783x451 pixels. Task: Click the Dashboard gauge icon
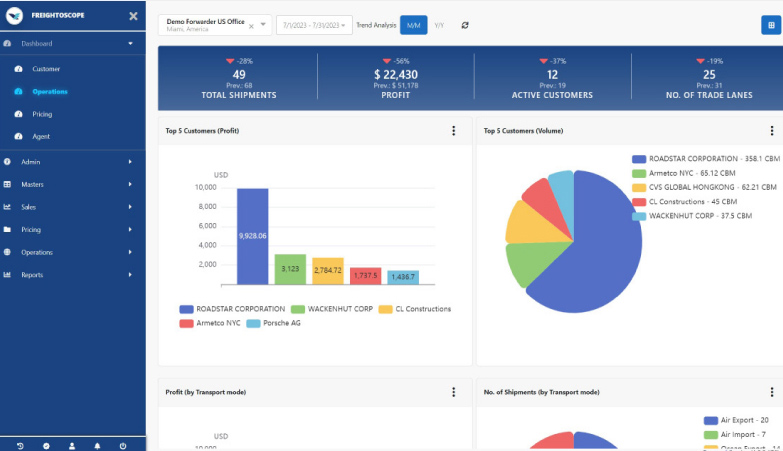(7, 43)
